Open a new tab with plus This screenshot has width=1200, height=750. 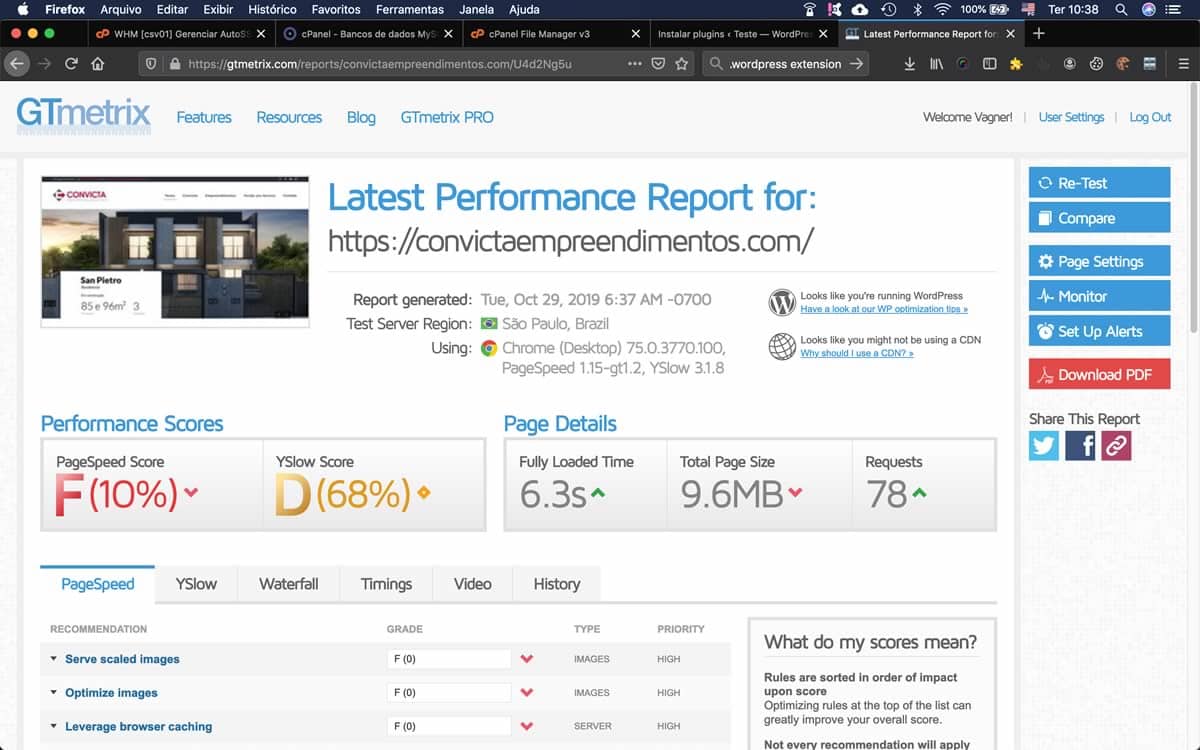(1038, 33)
